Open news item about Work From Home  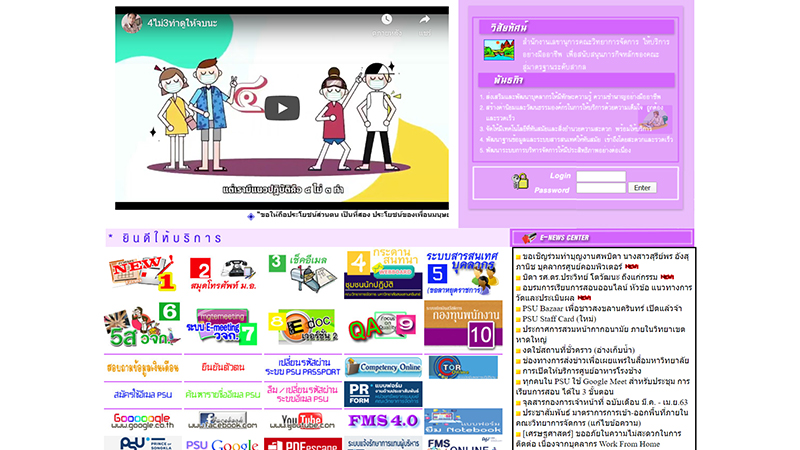pyautogui.click(x=598, y=439)
